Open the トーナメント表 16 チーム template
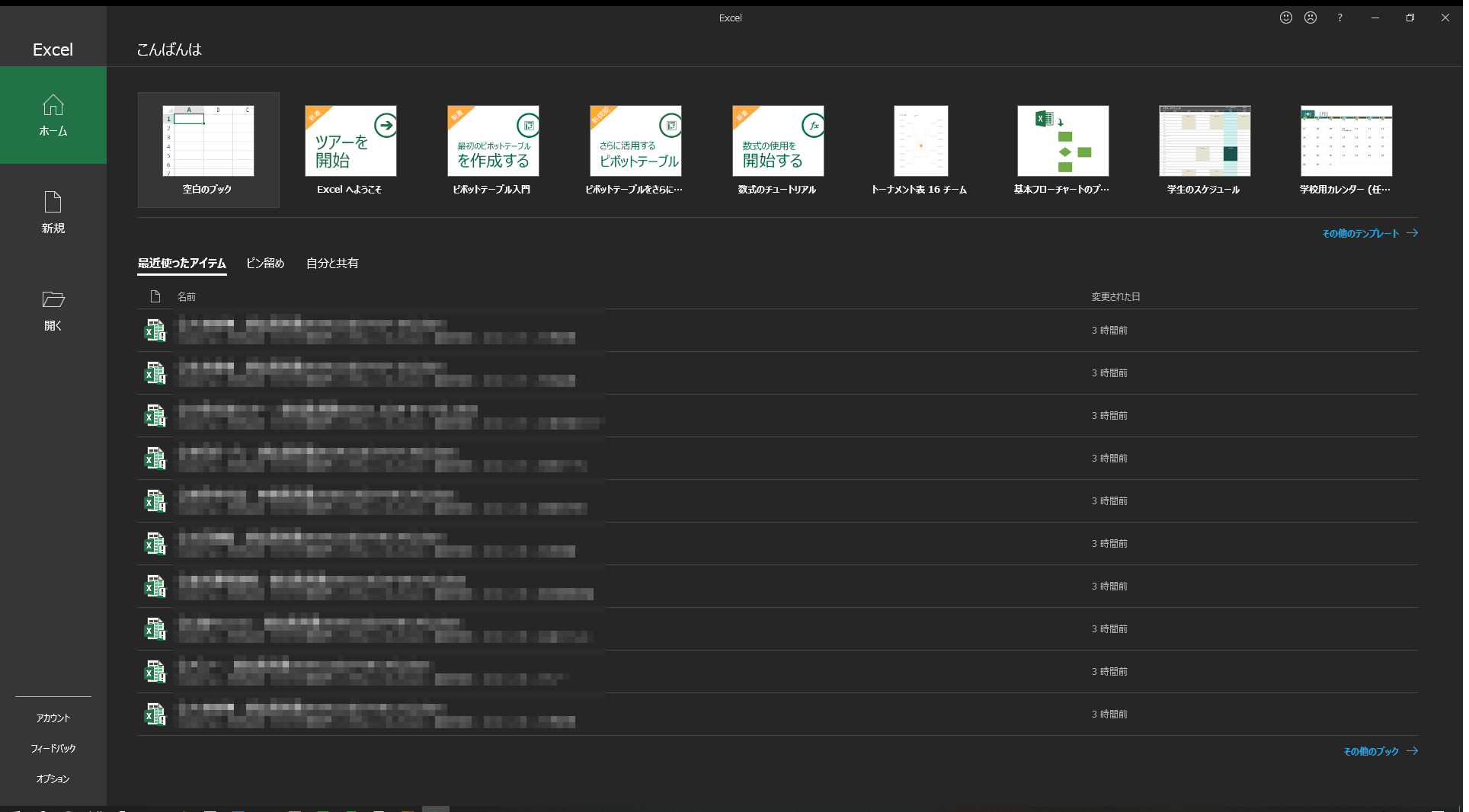The height and width of the screenshot is (812, 1469). [x=920, y=150]
